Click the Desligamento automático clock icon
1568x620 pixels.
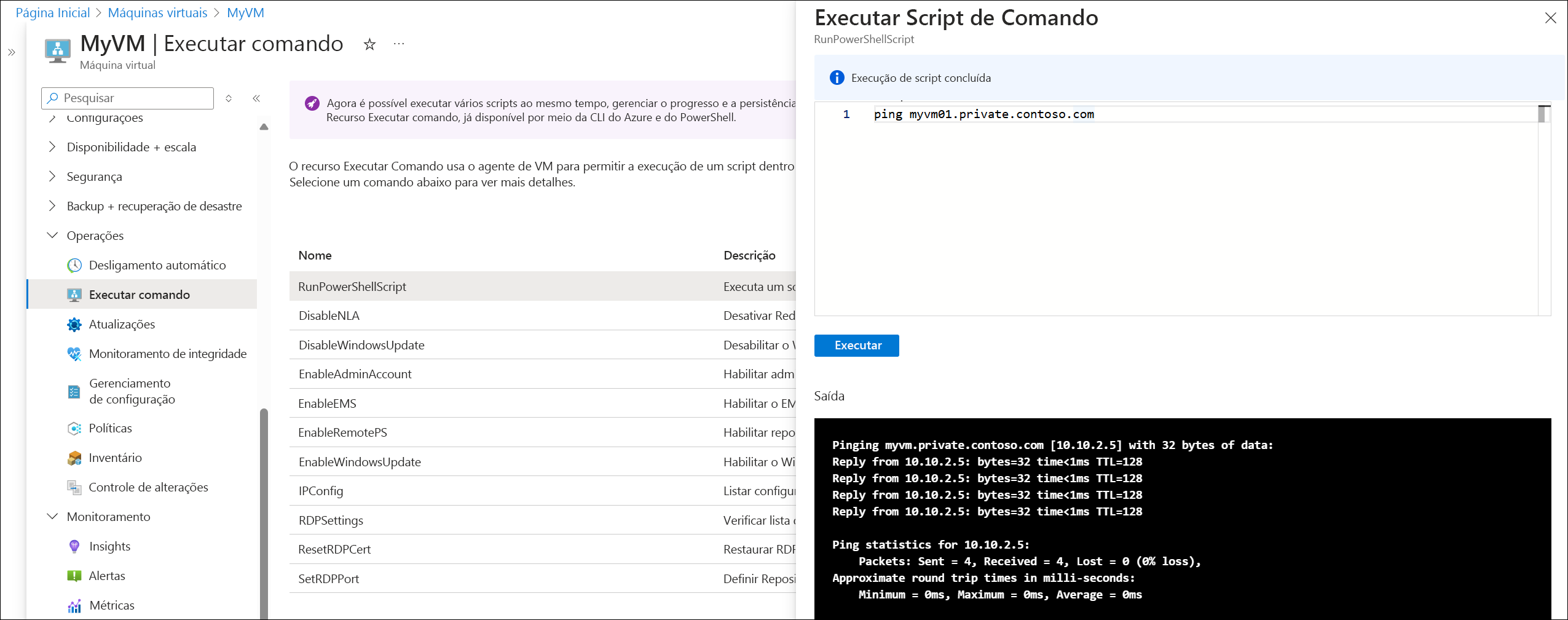click(74, 265)
